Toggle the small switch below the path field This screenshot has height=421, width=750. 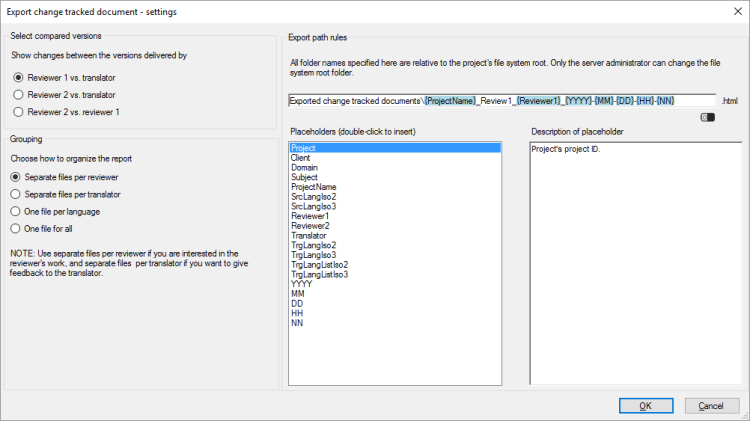click(709, 118)
